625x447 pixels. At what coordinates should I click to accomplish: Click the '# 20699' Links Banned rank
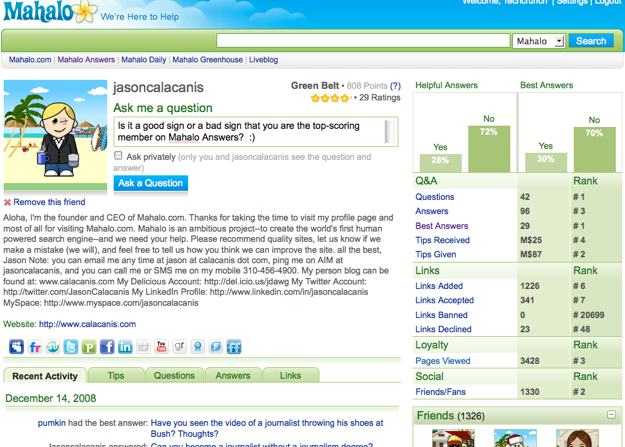pyautogui.click(x=589, y=315)
